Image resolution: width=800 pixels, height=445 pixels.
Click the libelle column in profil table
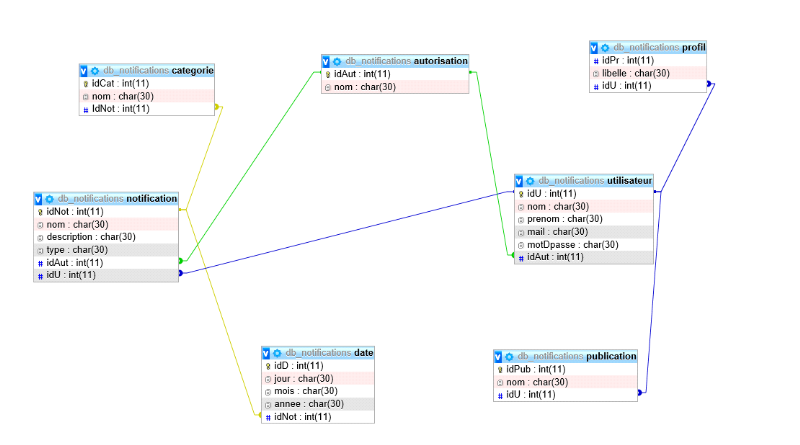click(648, 73)
